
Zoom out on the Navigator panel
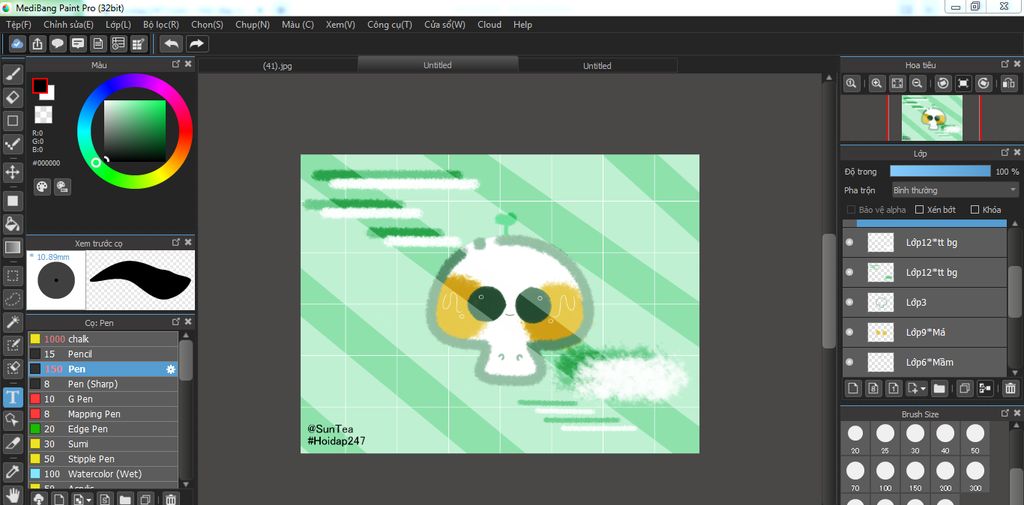(918, 84)
